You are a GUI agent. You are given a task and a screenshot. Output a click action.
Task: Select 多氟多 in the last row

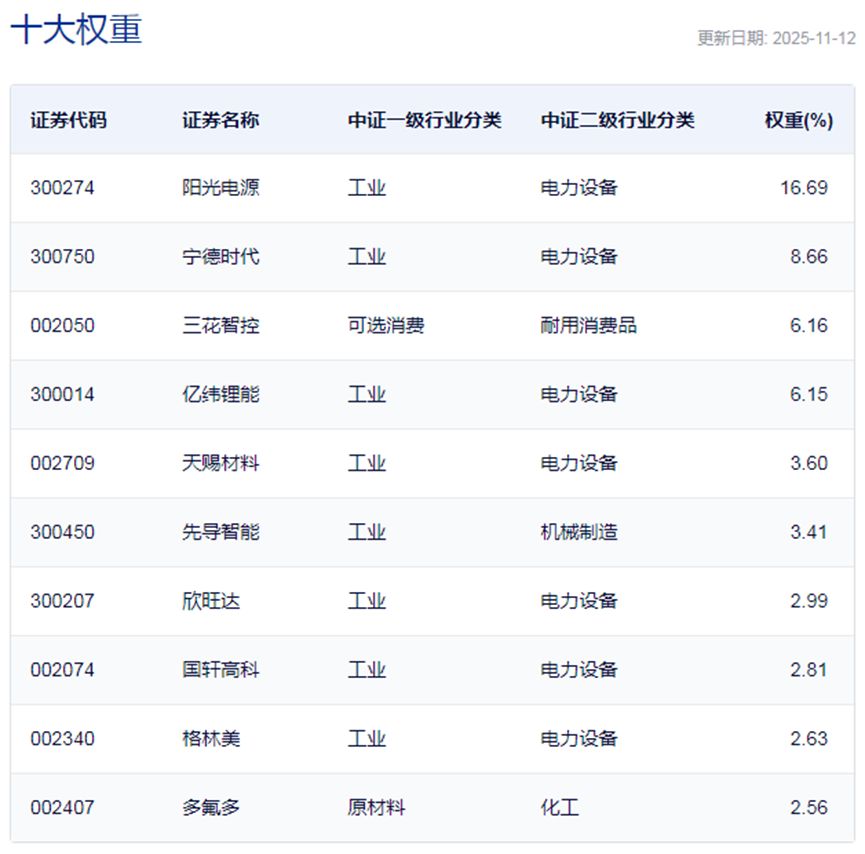pyautogui.click(x=207, y=807)
